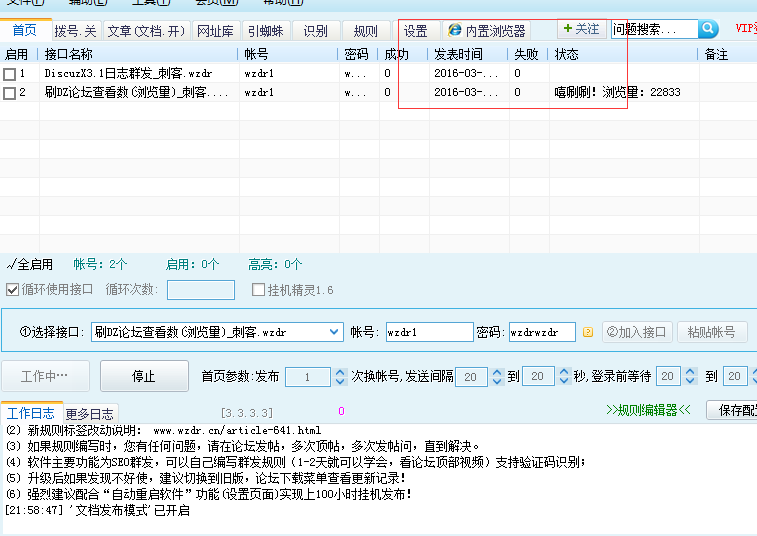Select the 更多日志 log tab
Image resolution: width=757 pixels, height=536 pixels.
[x=90, y=414]
